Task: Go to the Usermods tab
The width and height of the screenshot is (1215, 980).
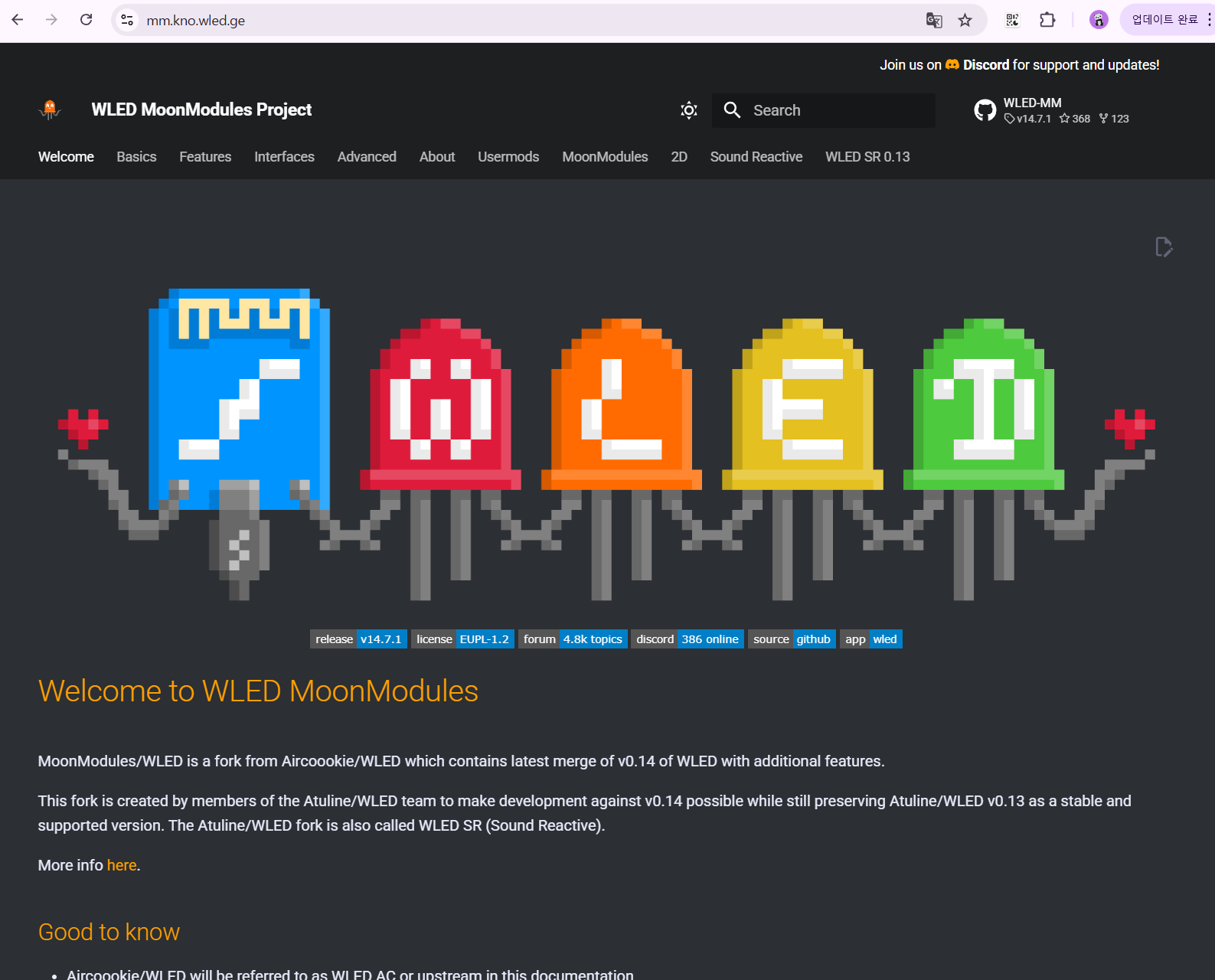Action: pos(508,157)
